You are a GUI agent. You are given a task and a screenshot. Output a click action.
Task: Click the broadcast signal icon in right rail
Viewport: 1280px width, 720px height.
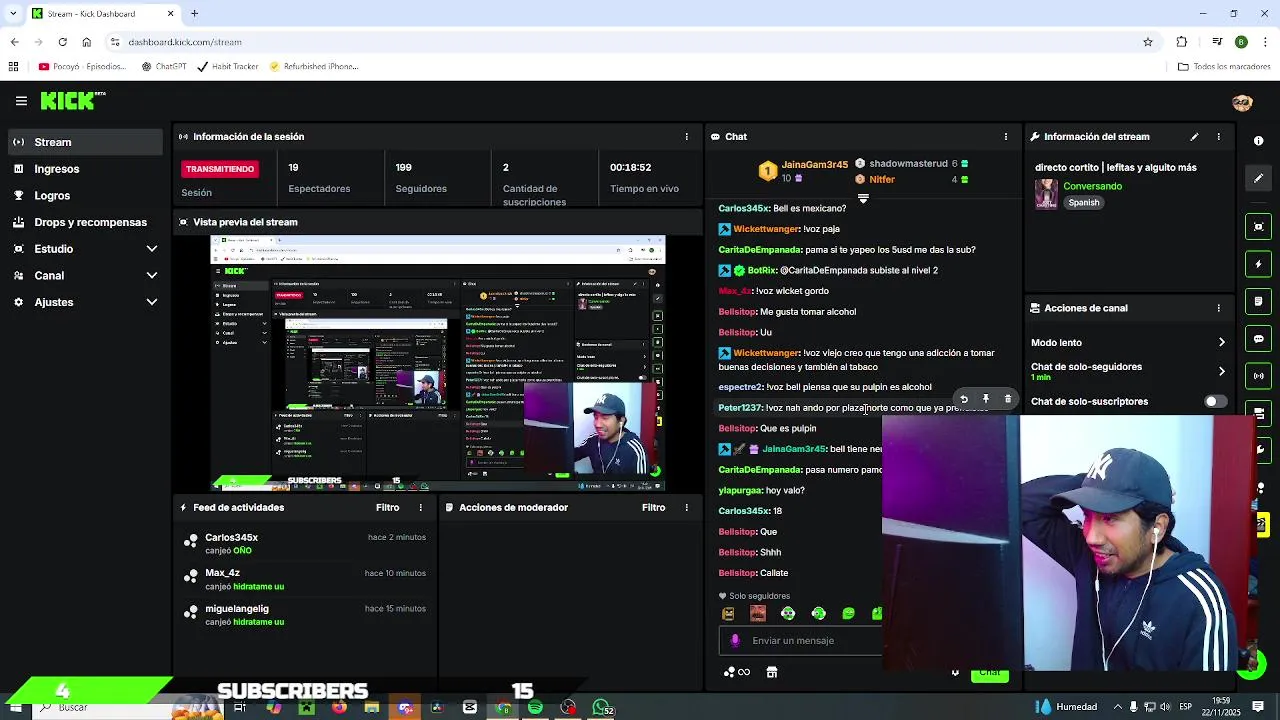(1259, 376)
